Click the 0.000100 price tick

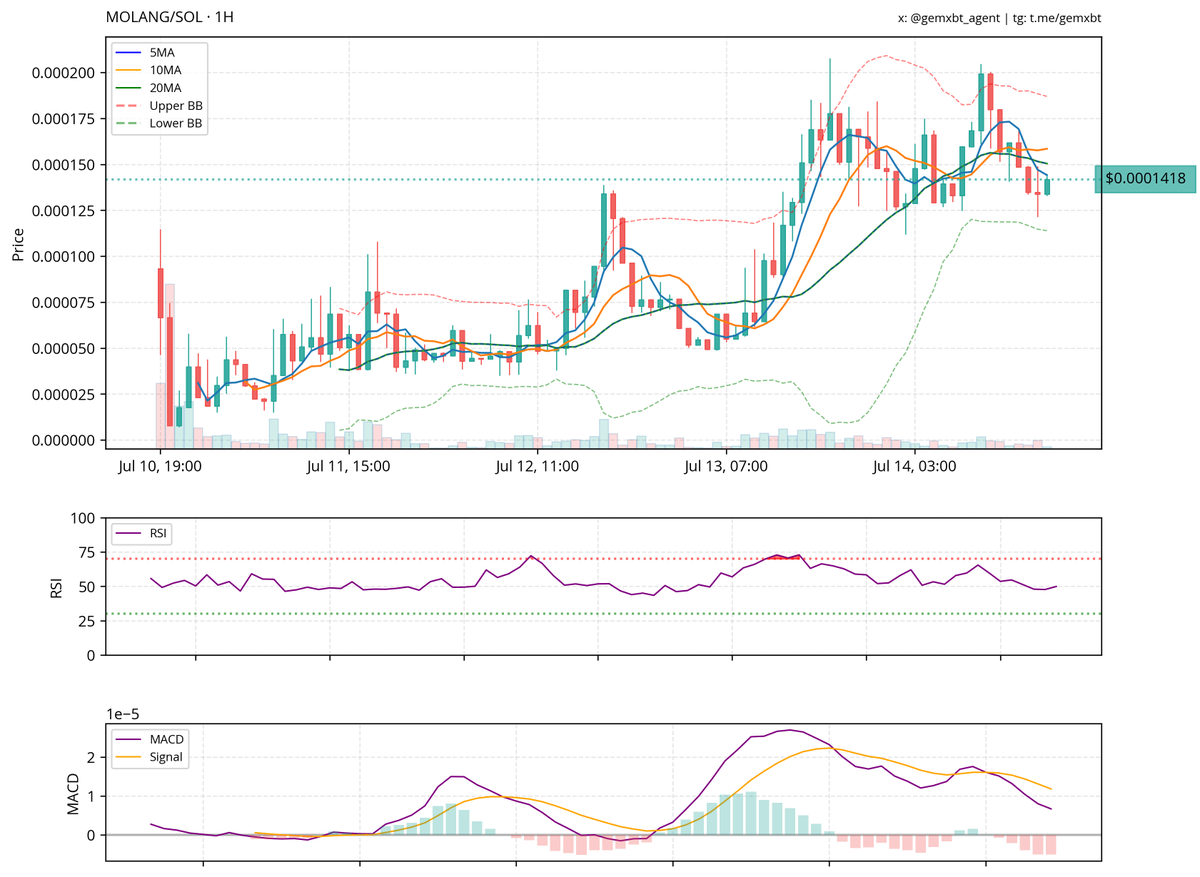coord(63,257)
